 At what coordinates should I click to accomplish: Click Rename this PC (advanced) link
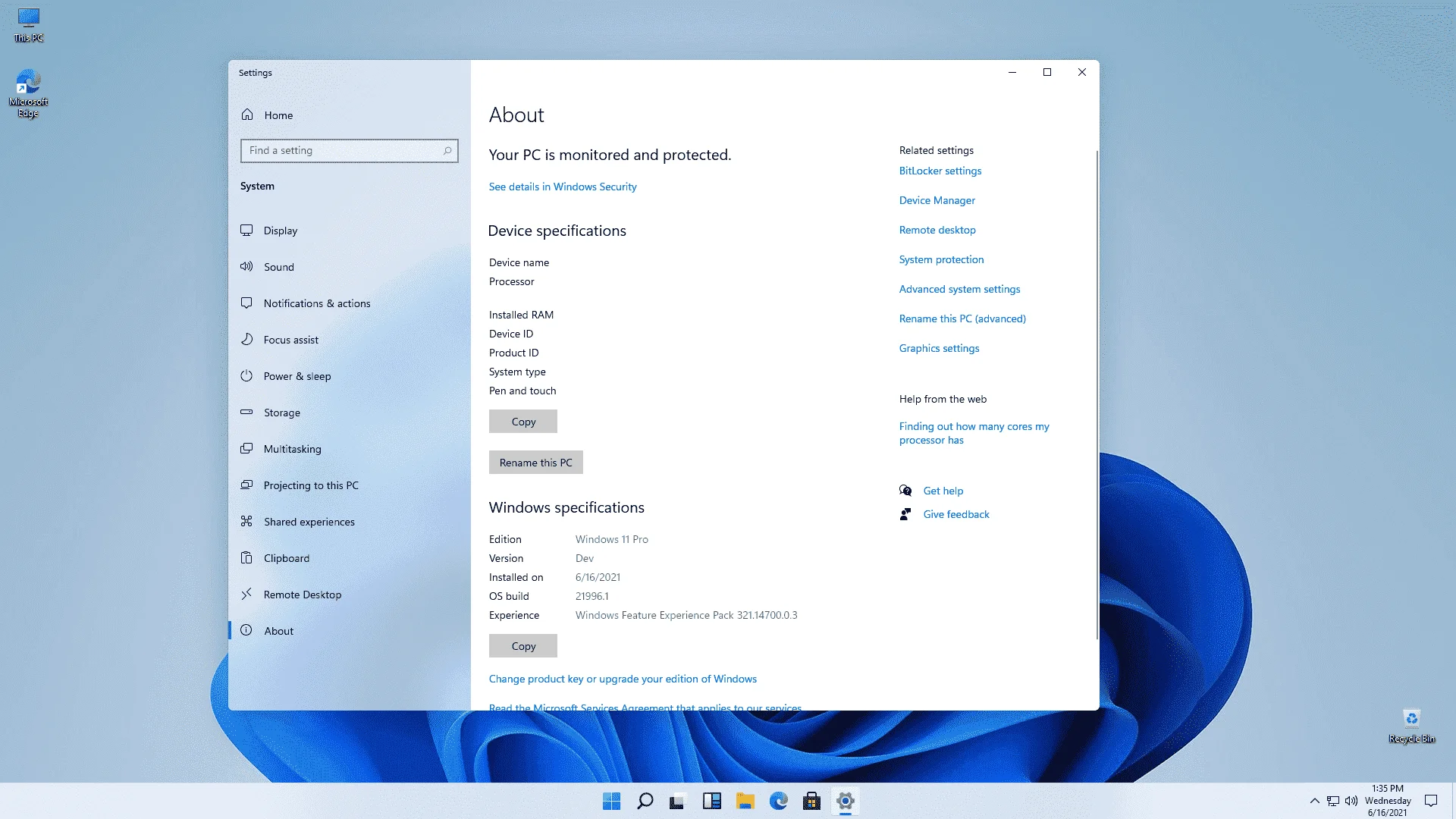(x=962, y=318)
